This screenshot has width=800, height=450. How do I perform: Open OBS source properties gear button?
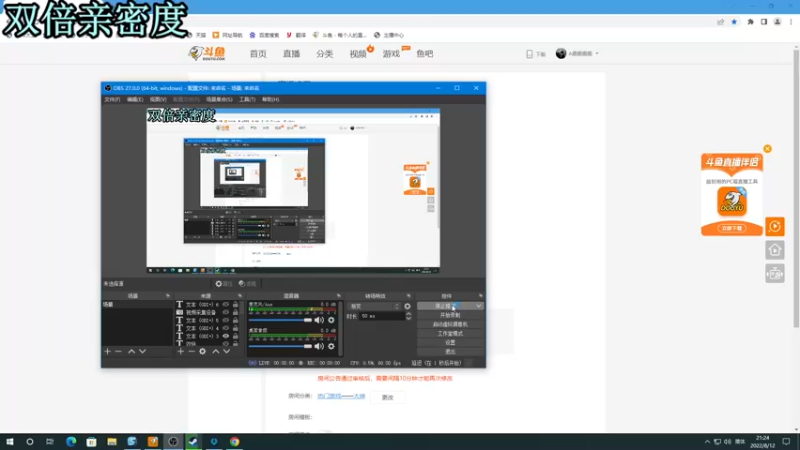(x=223, y=284)
